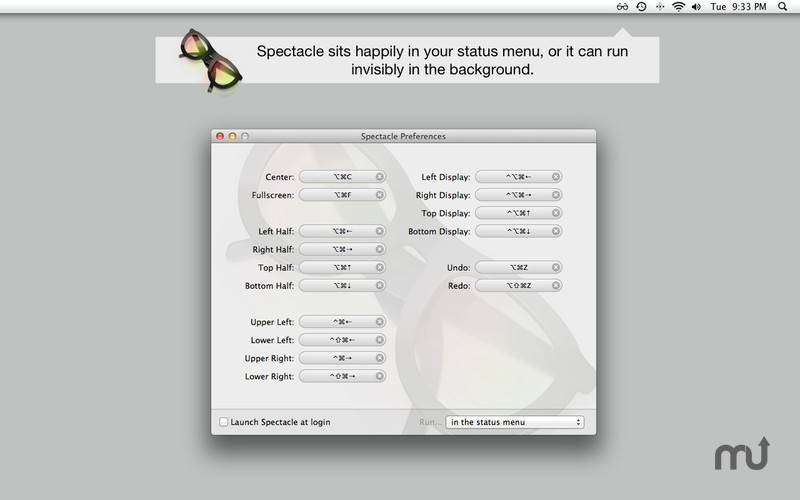
Task: Clear the Bottom Half shortcut
Action: [380, 285]
